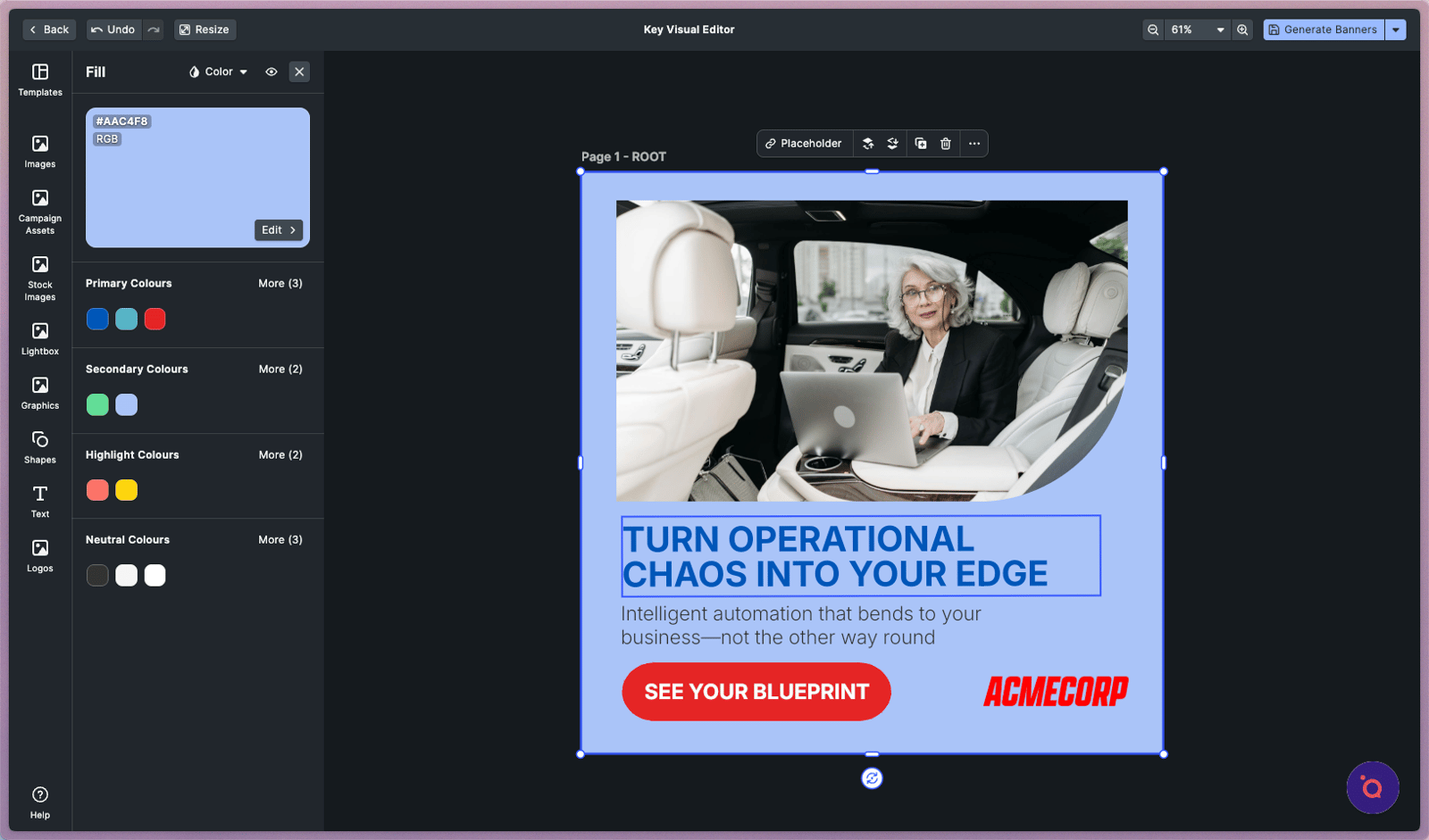The width and height of the screenshot is (1429, 840).
Task: Open the Lightbox panel
Action: tap(40, 339)
